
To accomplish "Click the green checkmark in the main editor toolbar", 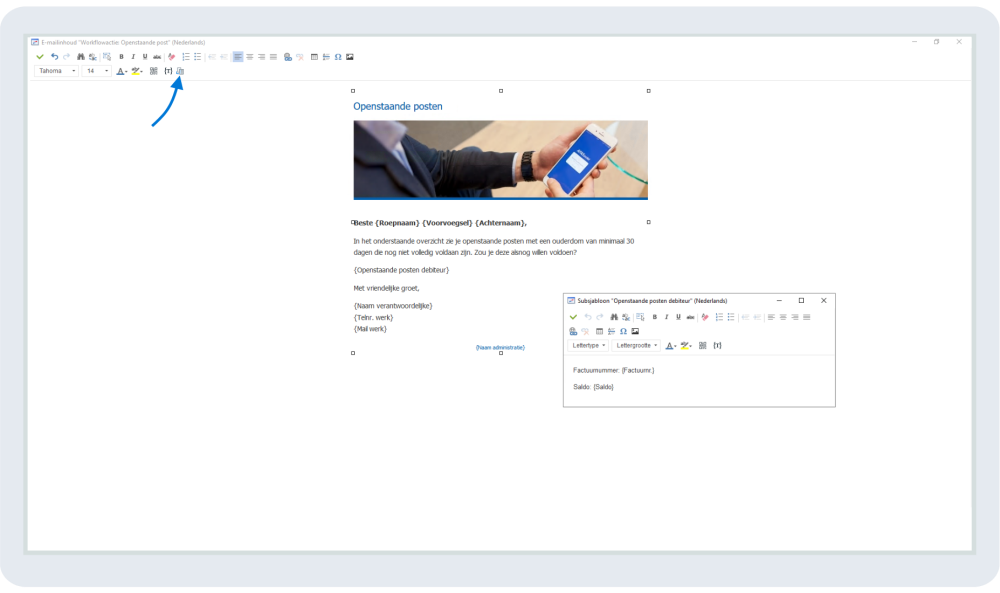I will [40, 57].
